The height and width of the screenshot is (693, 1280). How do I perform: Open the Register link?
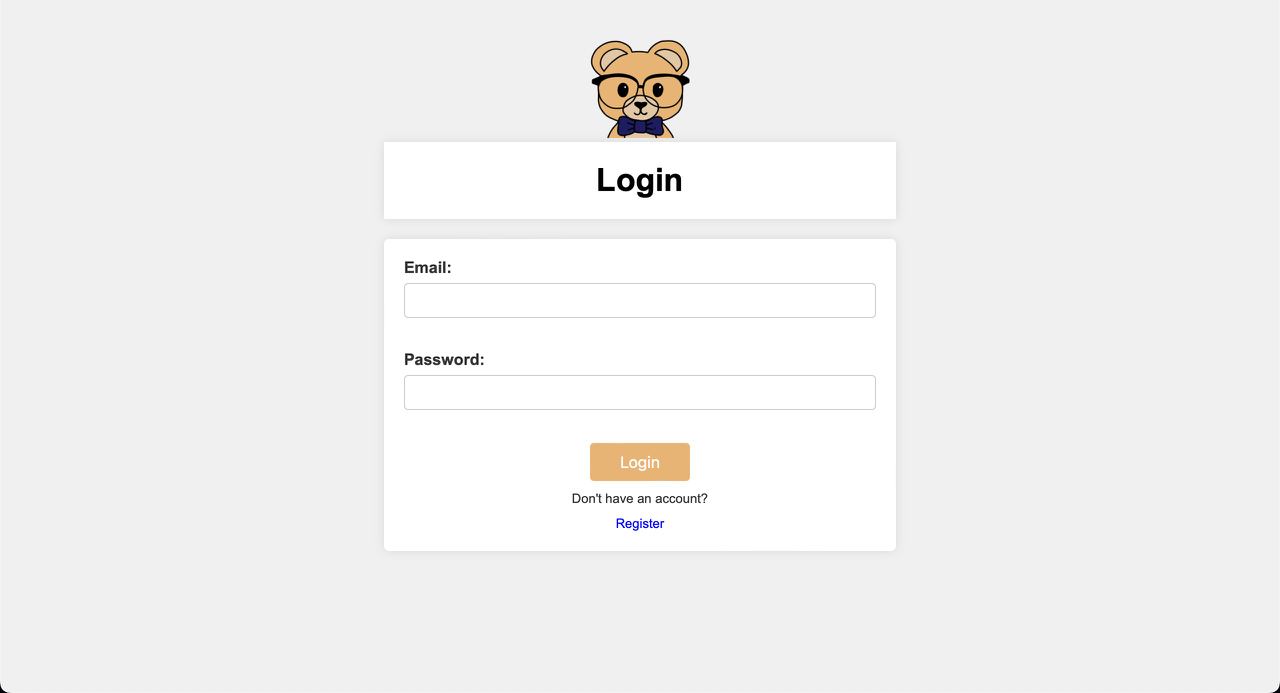(x=640, y=524)
